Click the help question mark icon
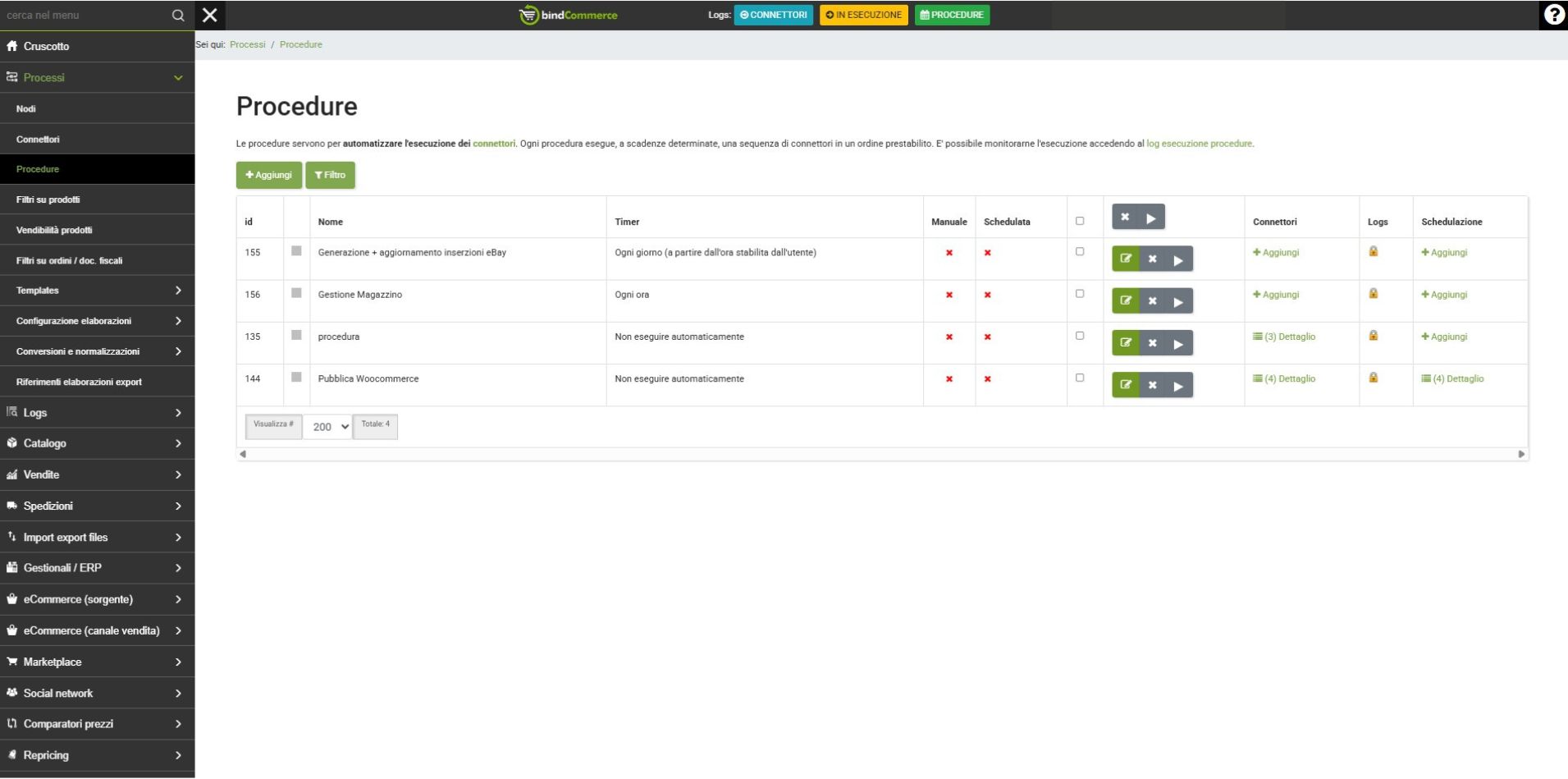 pyautogui.click(x=1553, y=15)
